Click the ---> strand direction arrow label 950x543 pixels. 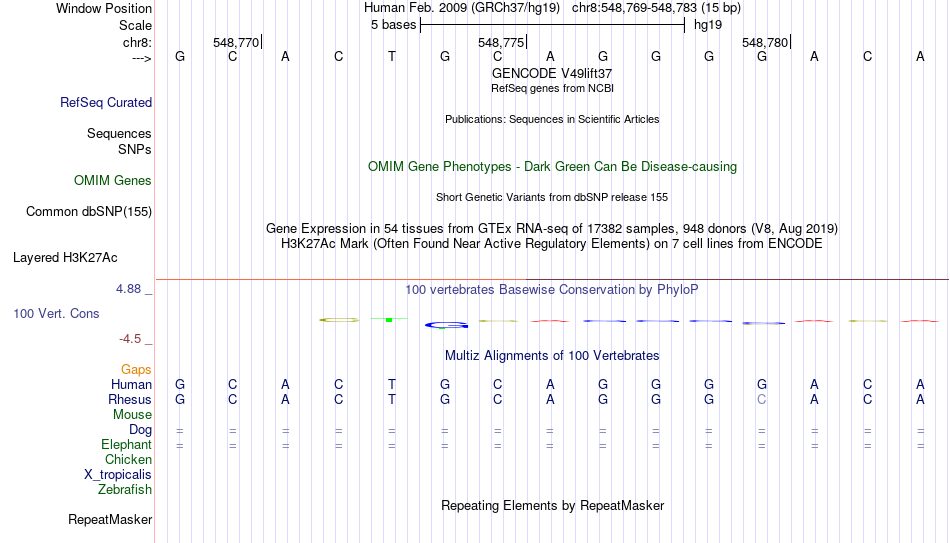coord(142,58)
